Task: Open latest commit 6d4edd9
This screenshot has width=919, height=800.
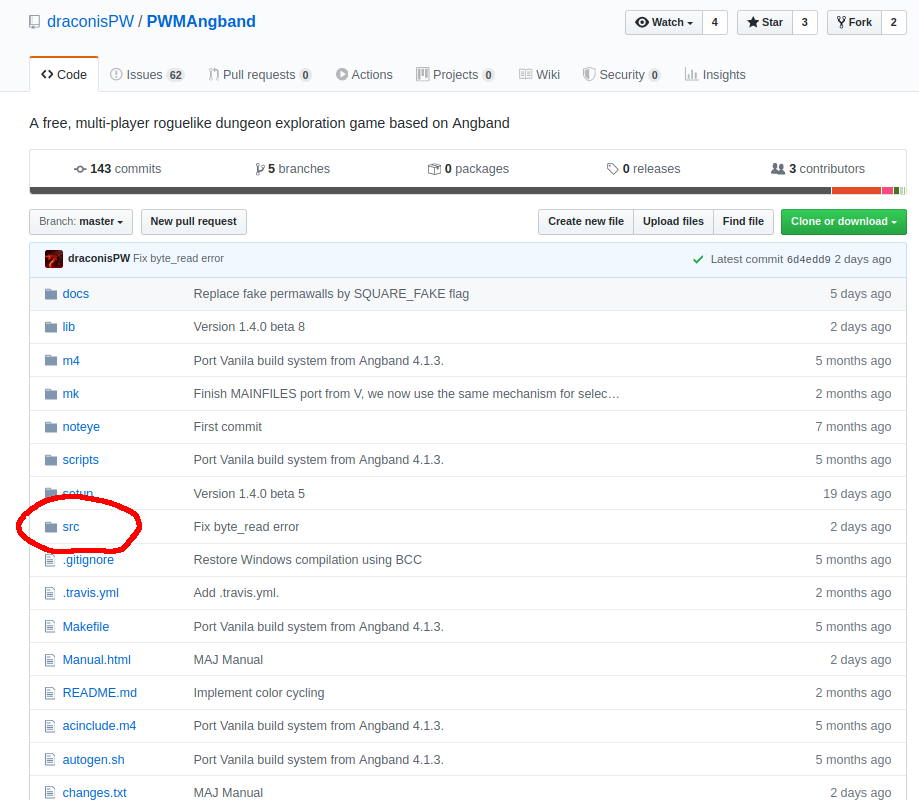Action: point(808,259)
